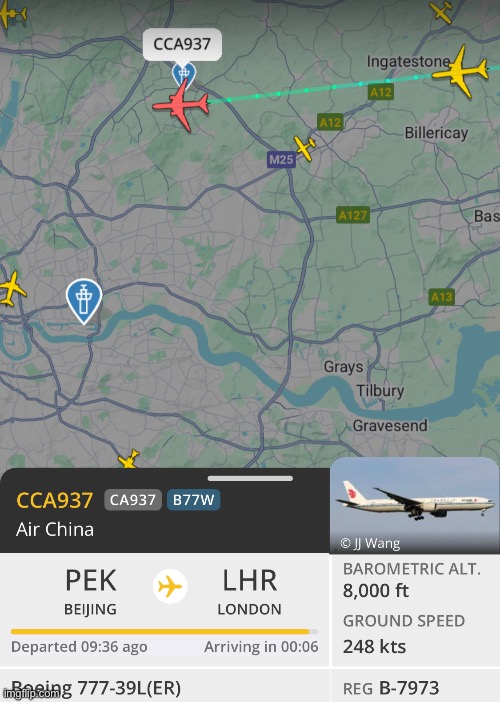500x702 pixels.
Task: Expand the flight panel using drag handle
Action: (x=250, y=478)
